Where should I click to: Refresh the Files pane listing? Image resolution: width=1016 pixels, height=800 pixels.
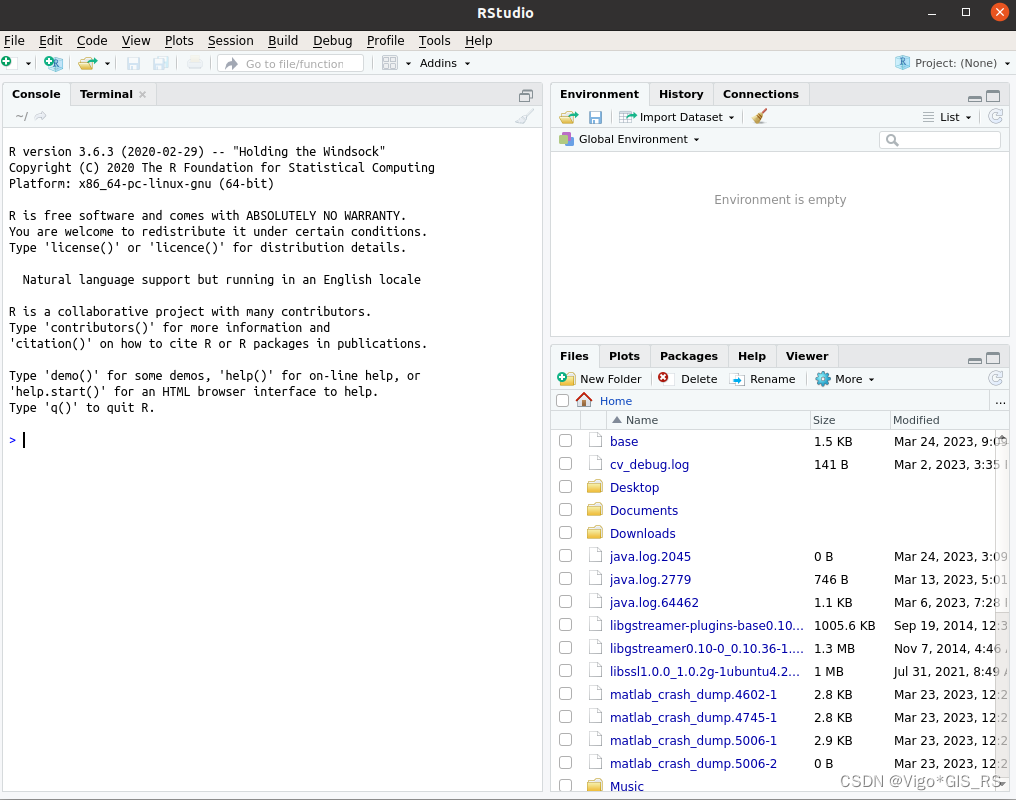(x=996, y=378)
